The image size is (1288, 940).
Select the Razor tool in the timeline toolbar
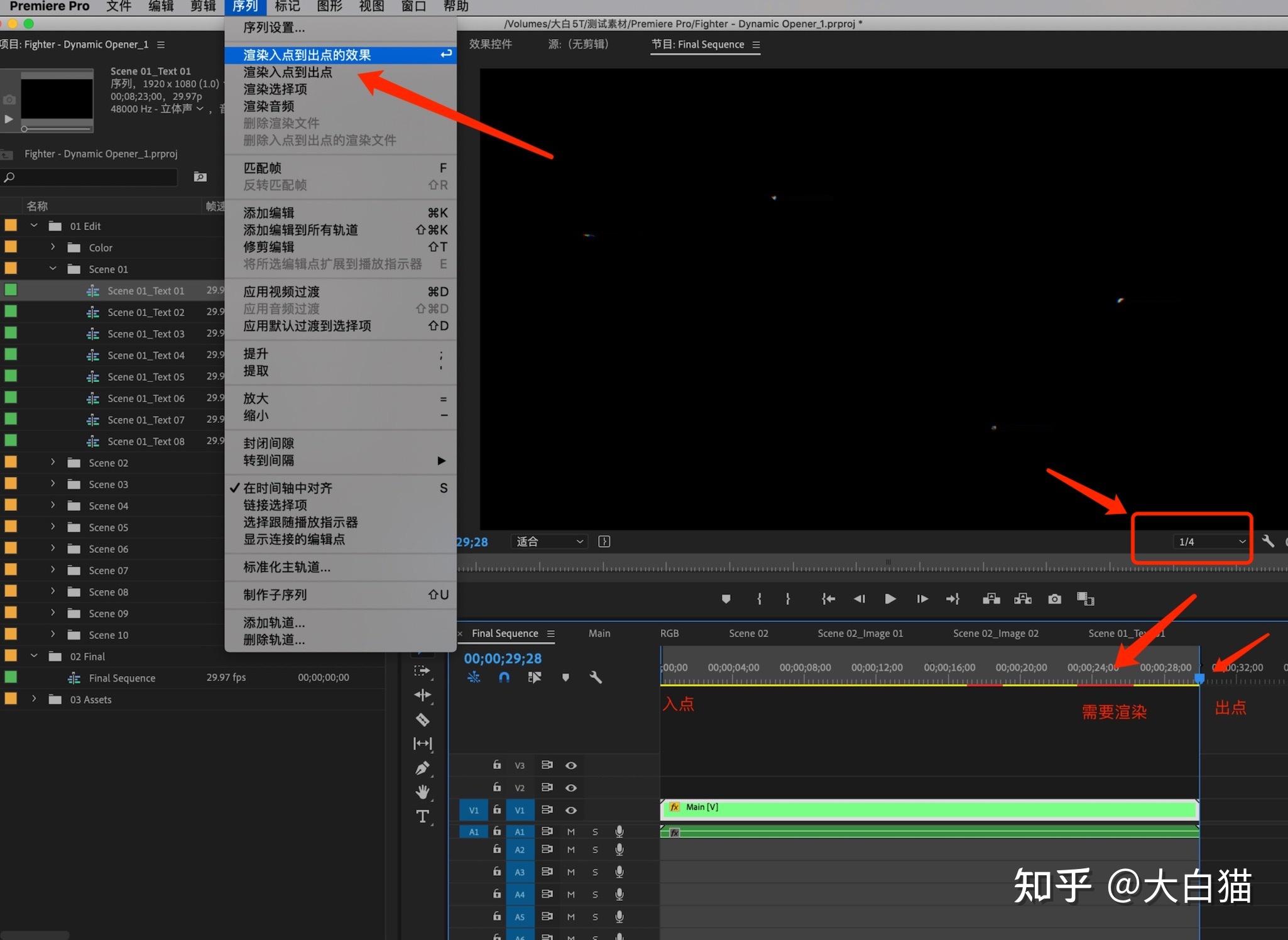422,719
